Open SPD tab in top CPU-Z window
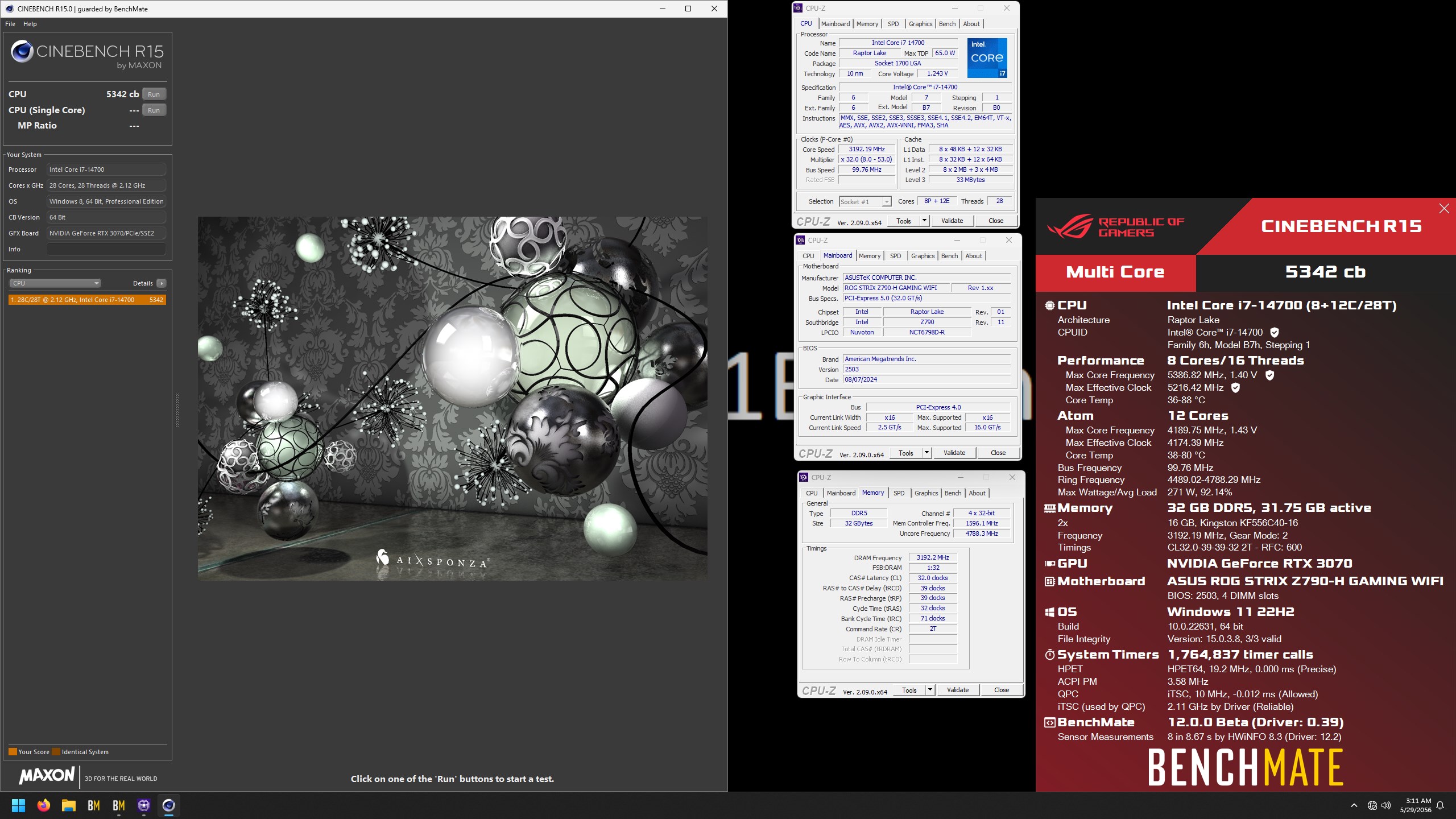Screen dimensions: 1456x819 tap(894, 24)
